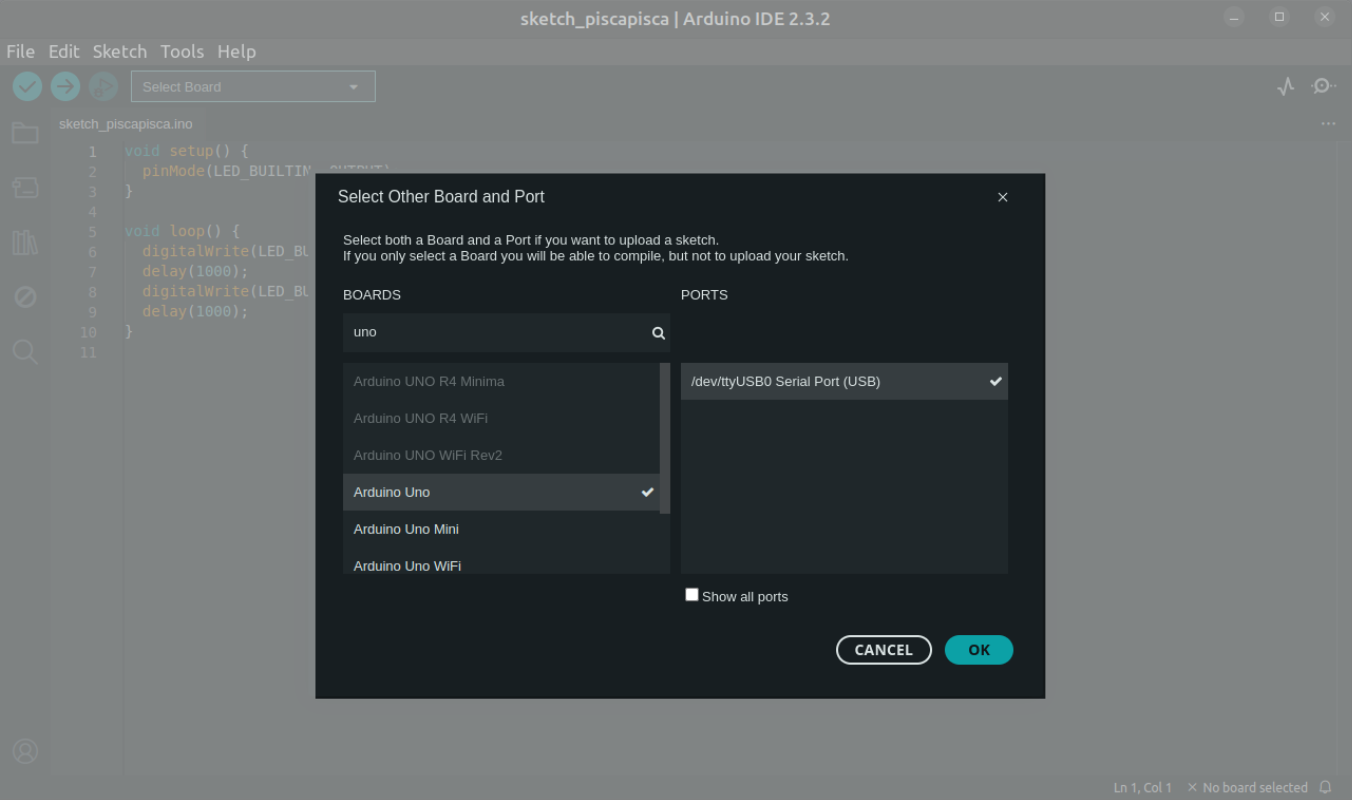This screenshot has width=1352, height=800.
Task: Open the Sketch menu
Action: coord(120,52)
